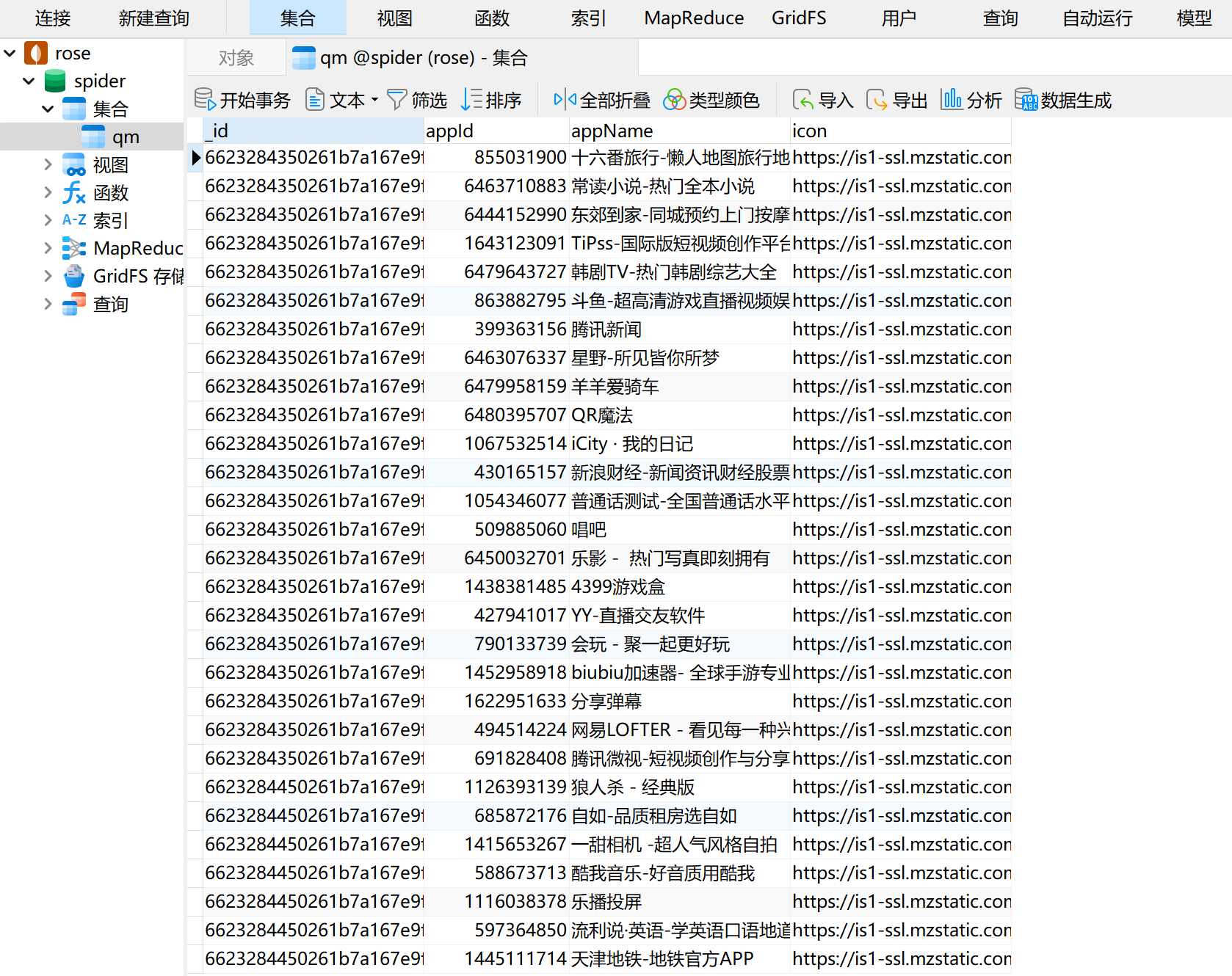This screenshot has height=976, width=1232.
Task: Expand the 函数 tree node
Action: click(x=48, y=192)
